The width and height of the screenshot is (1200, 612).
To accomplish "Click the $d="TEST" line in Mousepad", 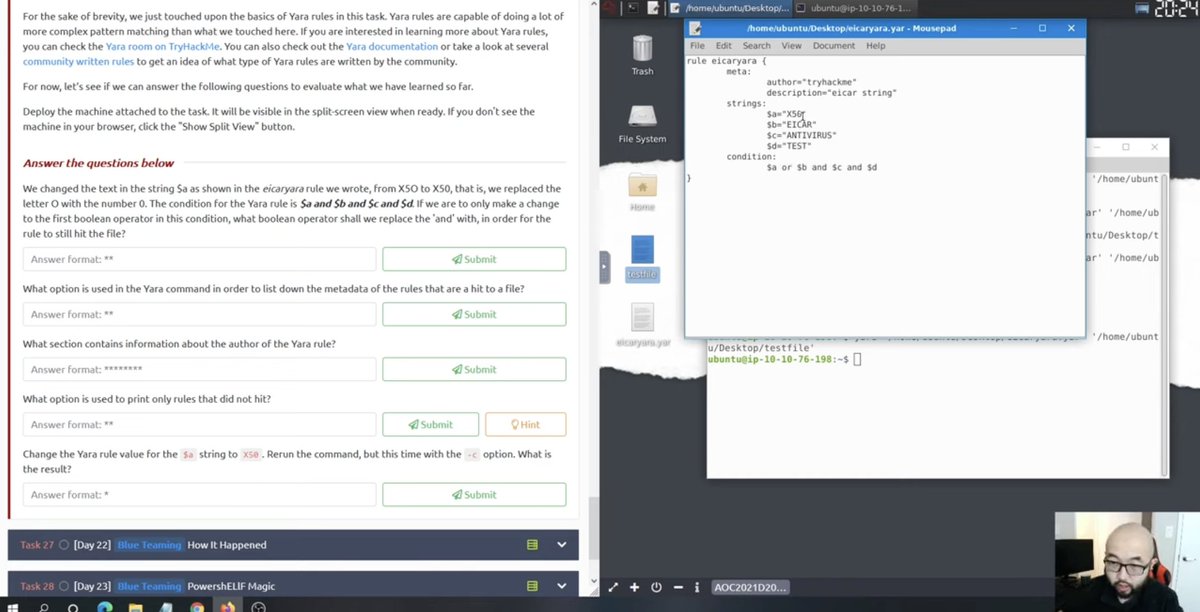I will pyautogui.click(x=789, y=146).
